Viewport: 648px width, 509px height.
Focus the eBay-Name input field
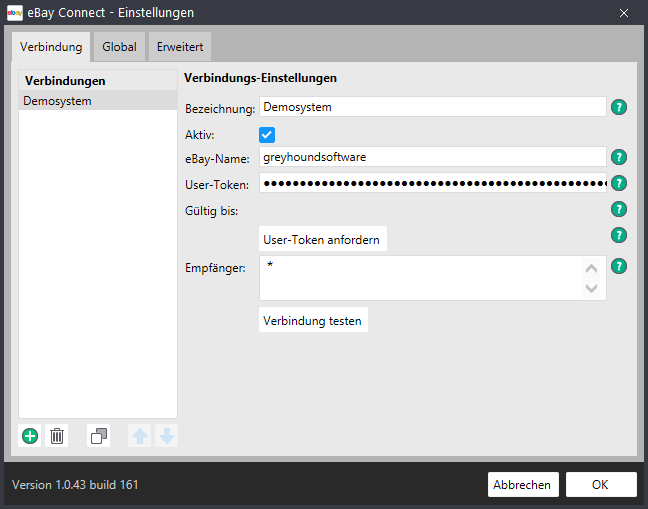[x=433, y=157]
